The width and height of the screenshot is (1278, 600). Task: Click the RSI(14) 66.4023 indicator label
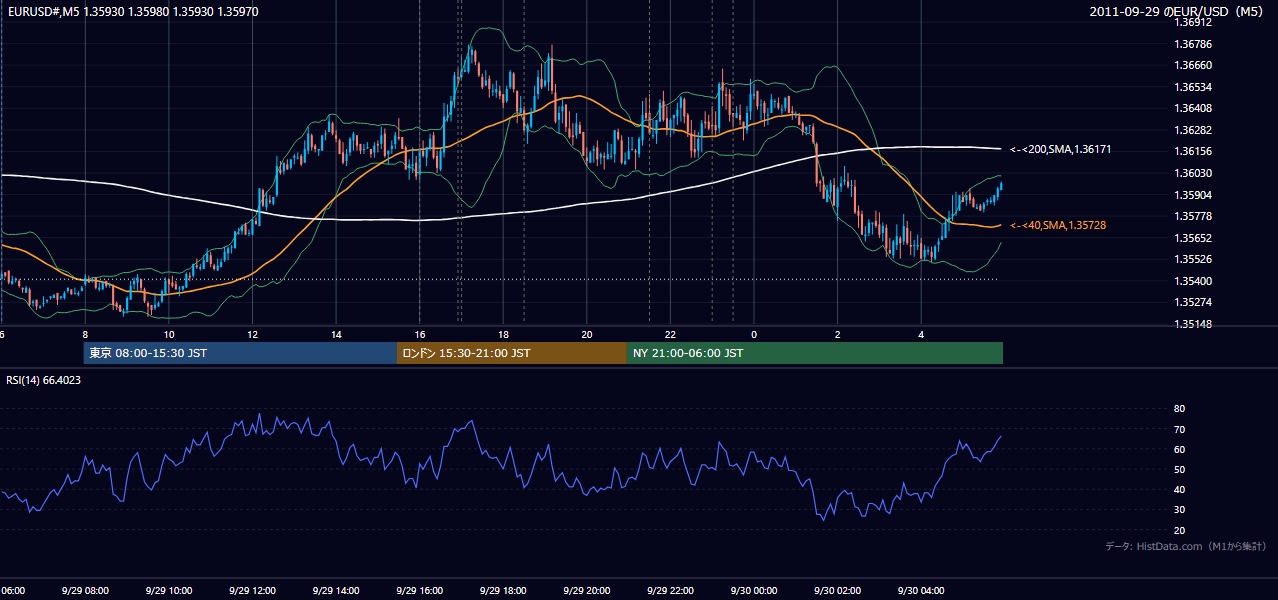click(44, 380)
